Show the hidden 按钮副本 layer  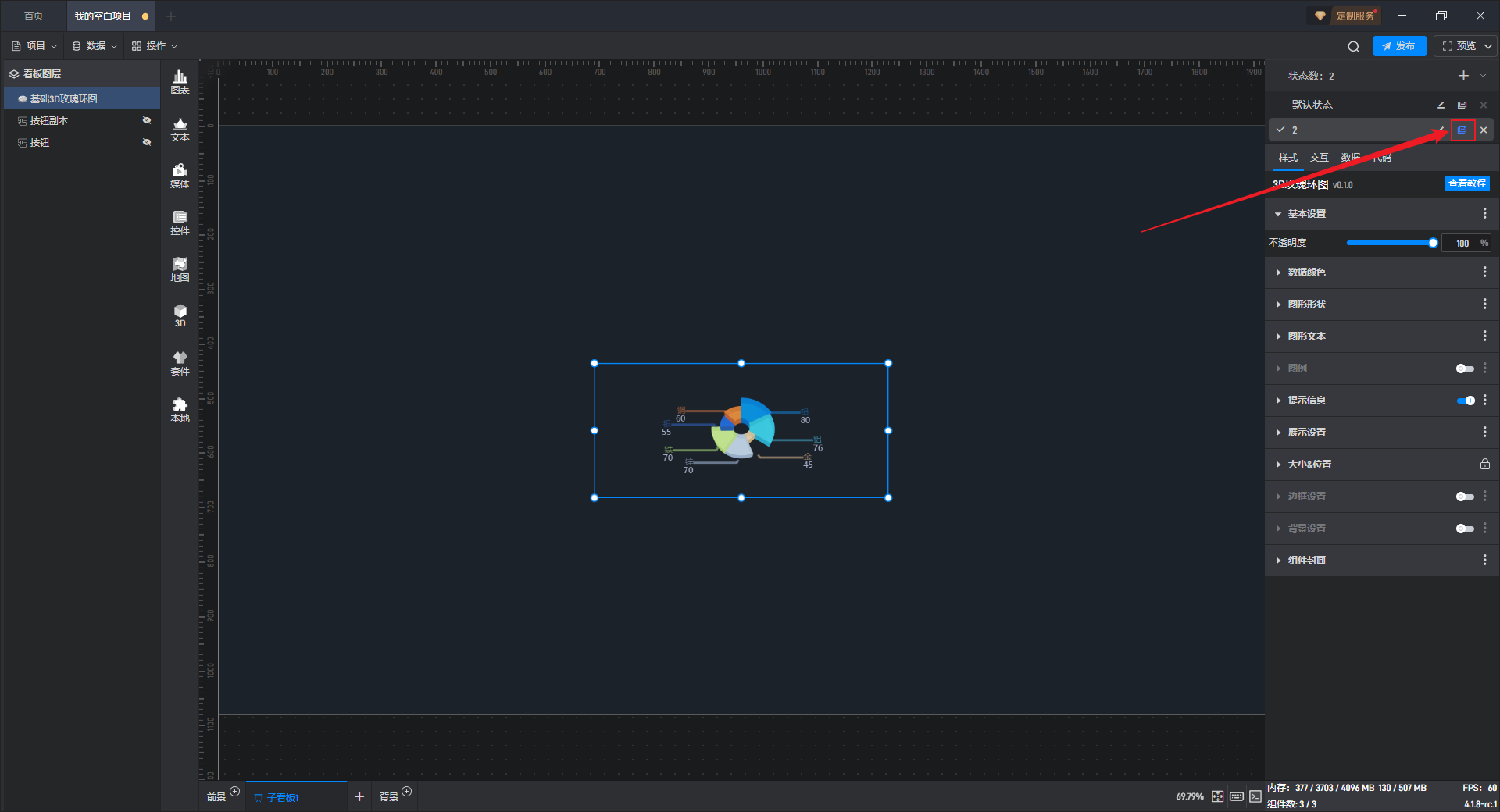coord(146,121)
